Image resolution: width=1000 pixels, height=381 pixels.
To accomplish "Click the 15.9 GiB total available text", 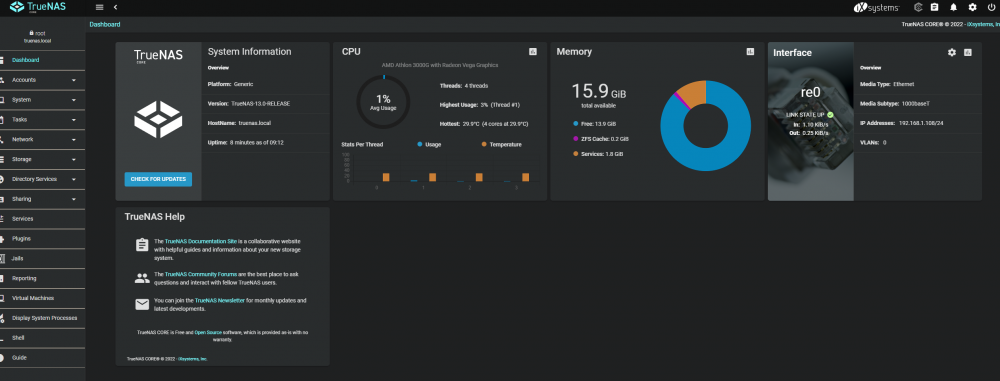I will pos(598,96).
